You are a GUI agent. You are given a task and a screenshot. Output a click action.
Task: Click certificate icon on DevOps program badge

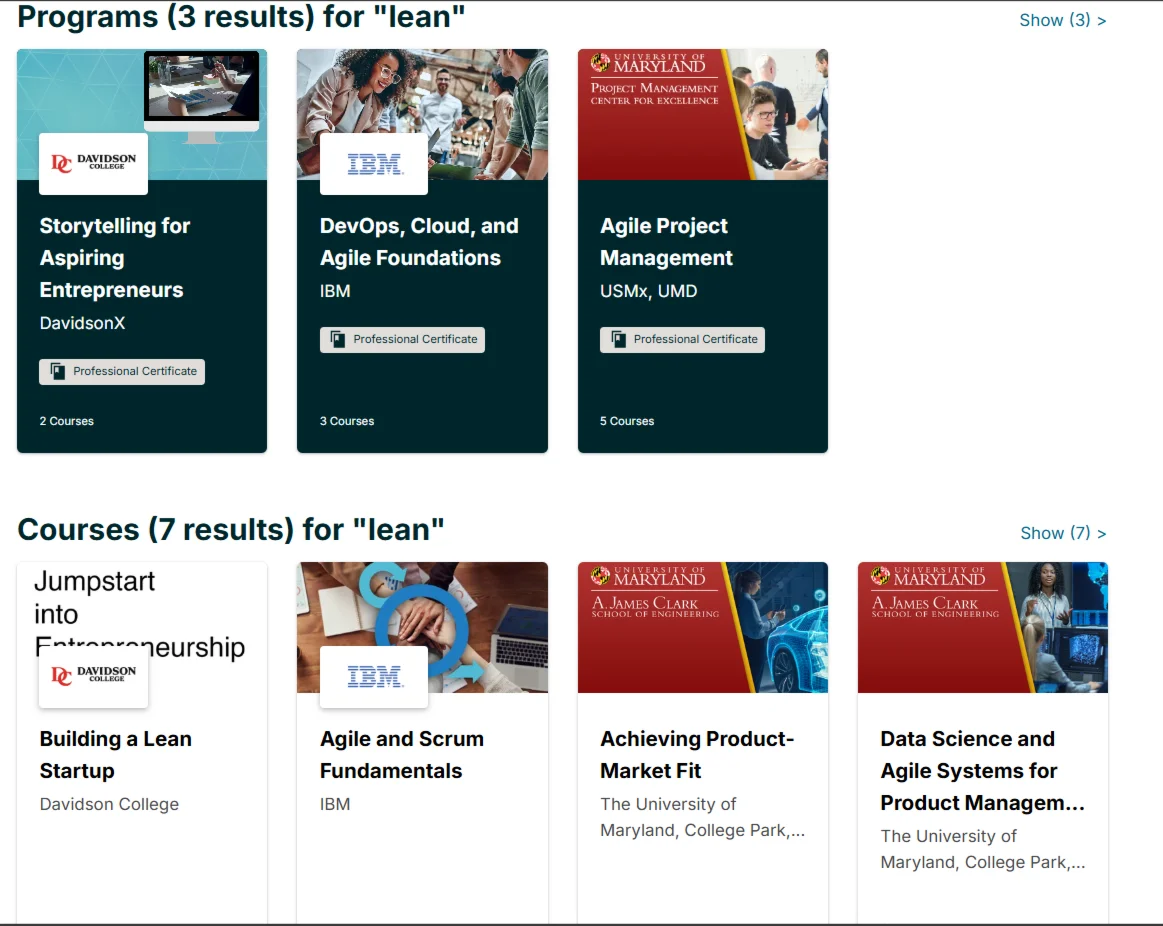click(337, 339)
